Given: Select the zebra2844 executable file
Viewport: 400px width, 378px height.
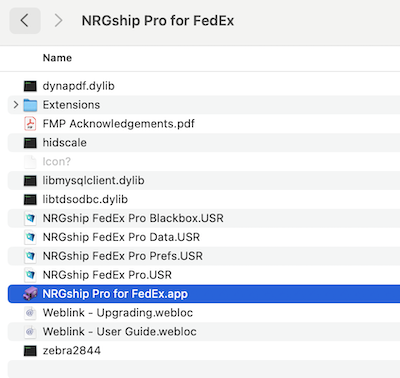Looking at the screenshot, I should (72, 350).
